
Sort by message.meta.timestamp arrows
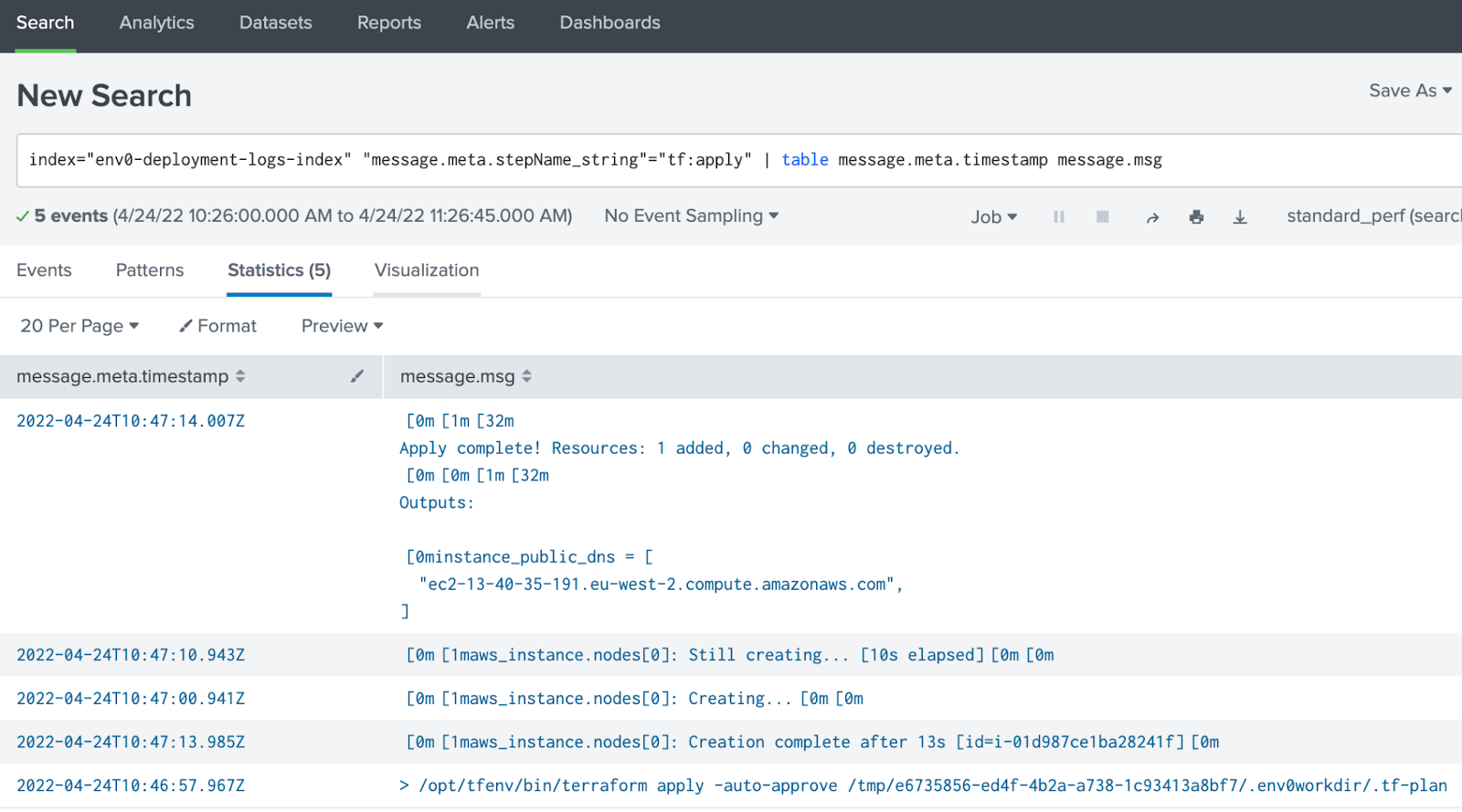pyautogui.click(x=240, y=376)
